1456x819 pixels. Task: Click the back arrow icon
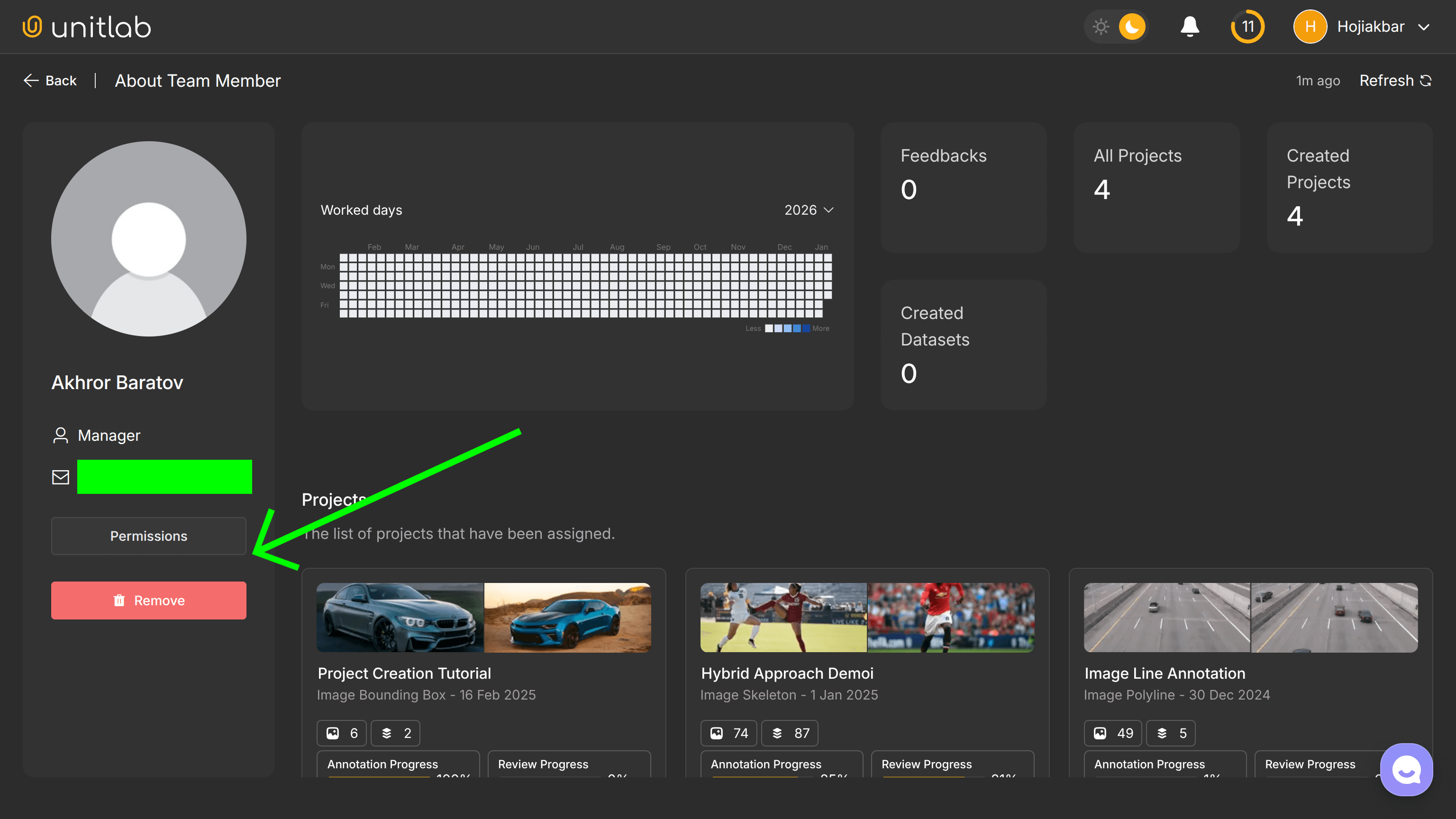tap(31, 81)
